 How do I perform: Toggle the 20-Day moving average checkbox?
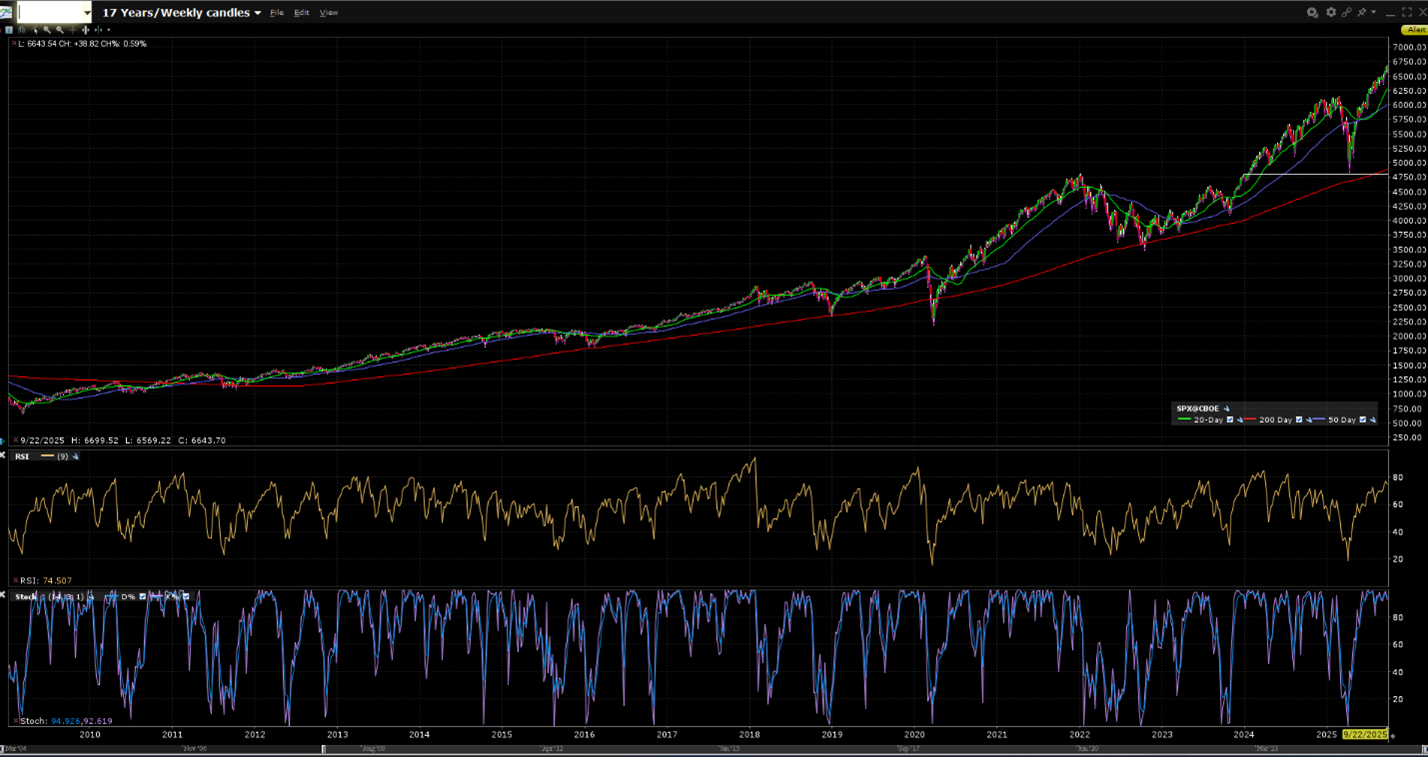pos(1230,420)
